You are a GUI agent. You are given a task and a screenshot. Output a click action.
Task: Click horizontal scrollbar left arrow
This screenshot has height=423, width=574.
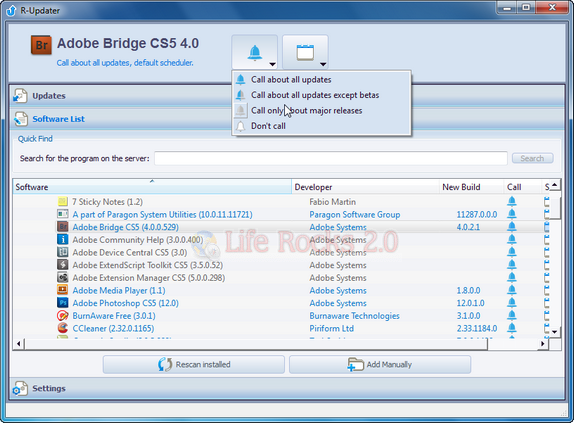click(x=18, y=344)
